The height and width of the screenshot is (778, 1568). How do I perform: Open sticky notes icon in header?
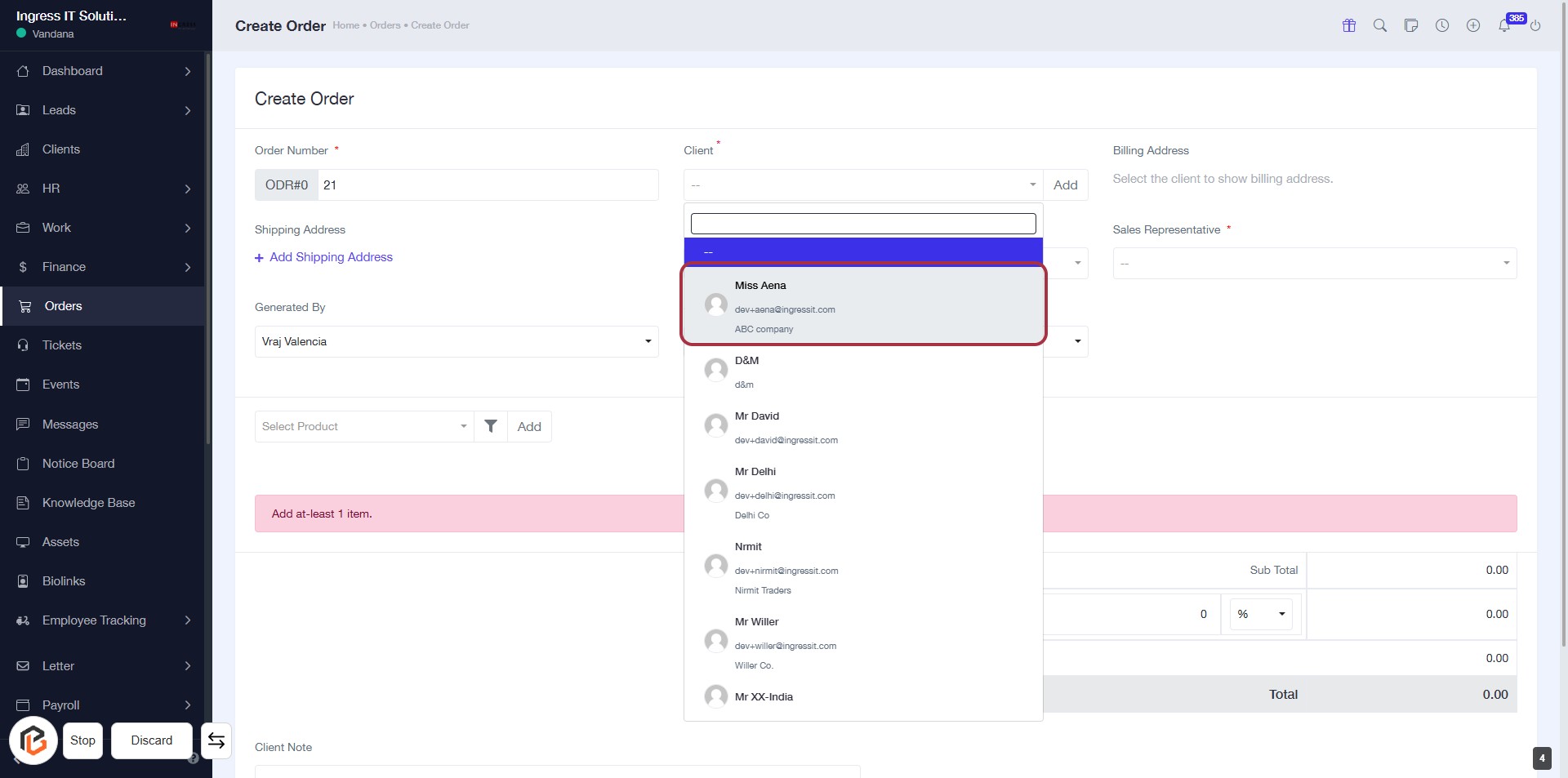1411,25
